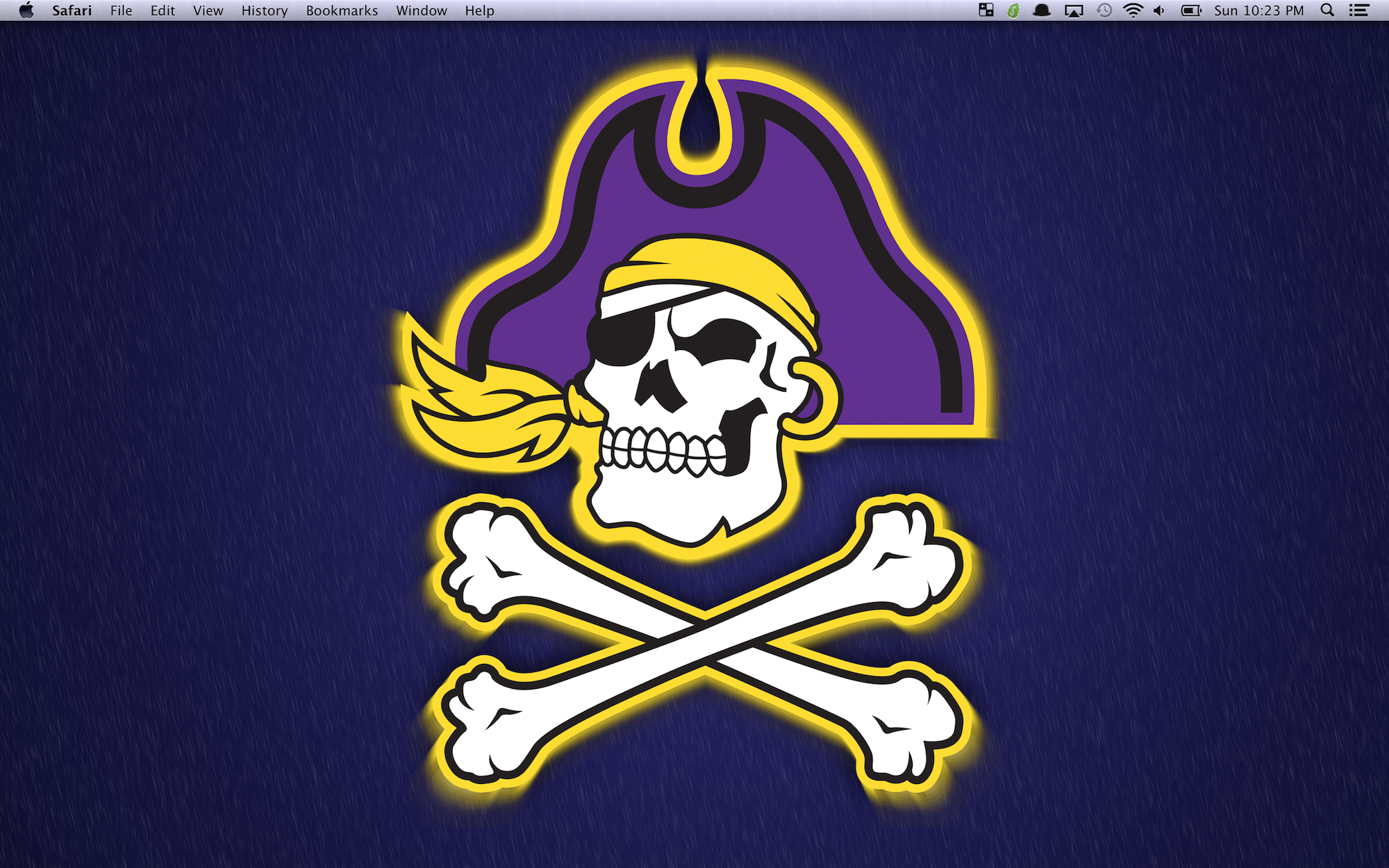
Task: Open the Edit menu
Action: (163, 10)
